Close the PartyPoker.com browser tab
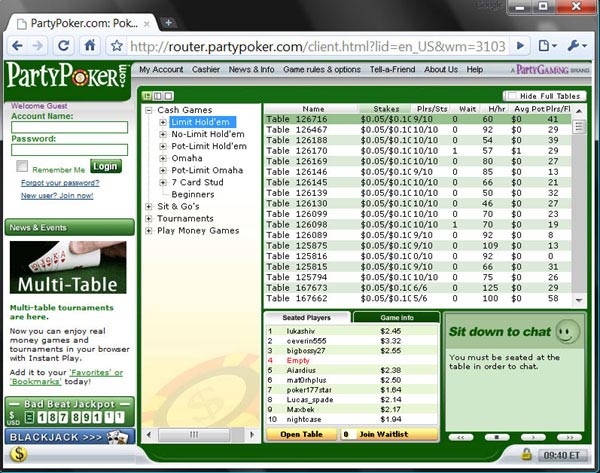 tap(147, 24)
